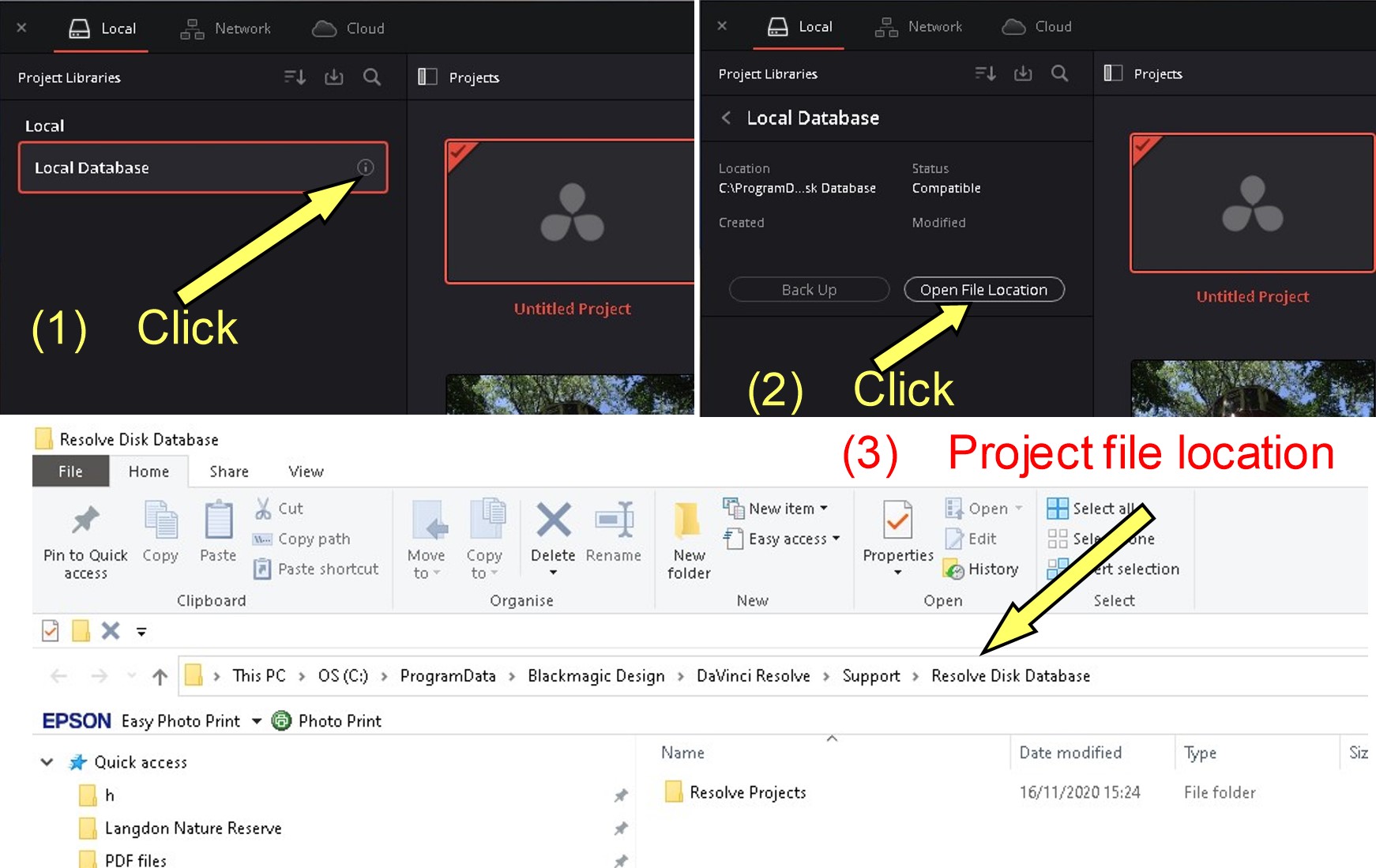Open the File tab in Explorer
The width and height of the screenshot is (1376, 868).
pos(70,472)
